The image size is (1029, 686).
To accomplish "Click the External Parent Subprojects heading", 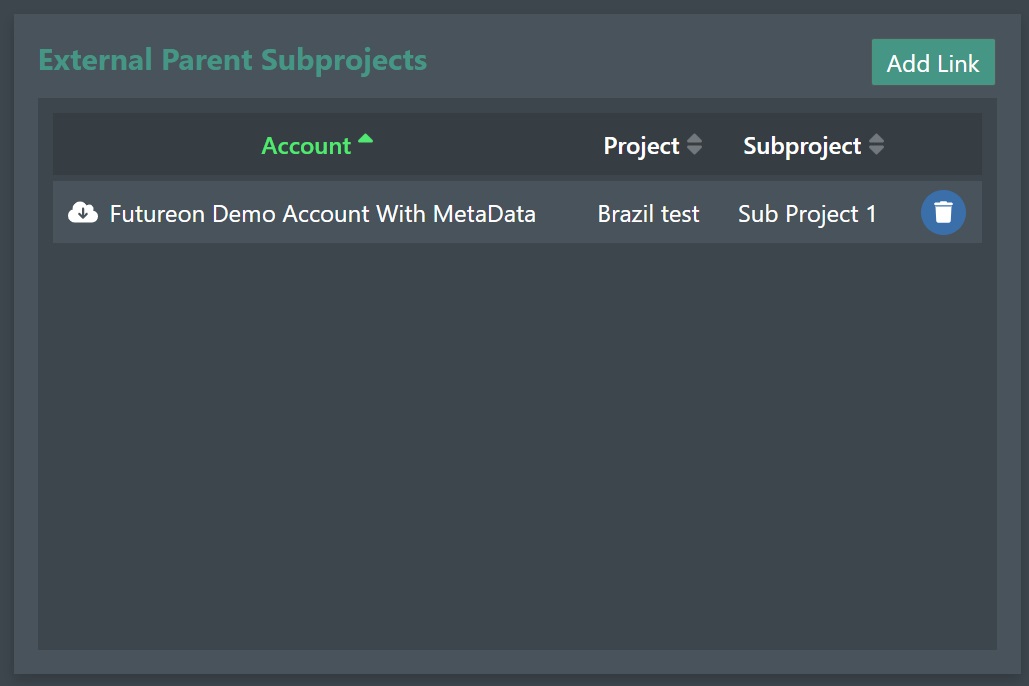I will click(x=232, y=60).
